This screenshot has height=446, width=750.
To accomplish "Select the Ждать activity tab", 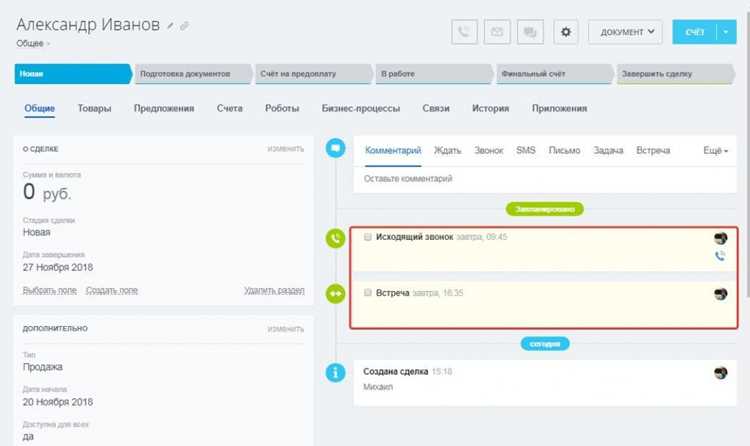I will point(447,150).
